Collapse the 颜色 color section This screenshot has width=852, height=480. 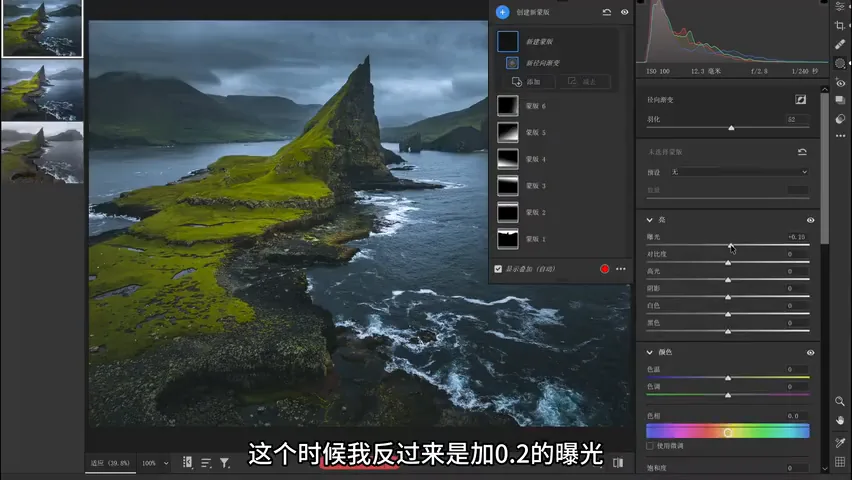(x=649, y=352)
